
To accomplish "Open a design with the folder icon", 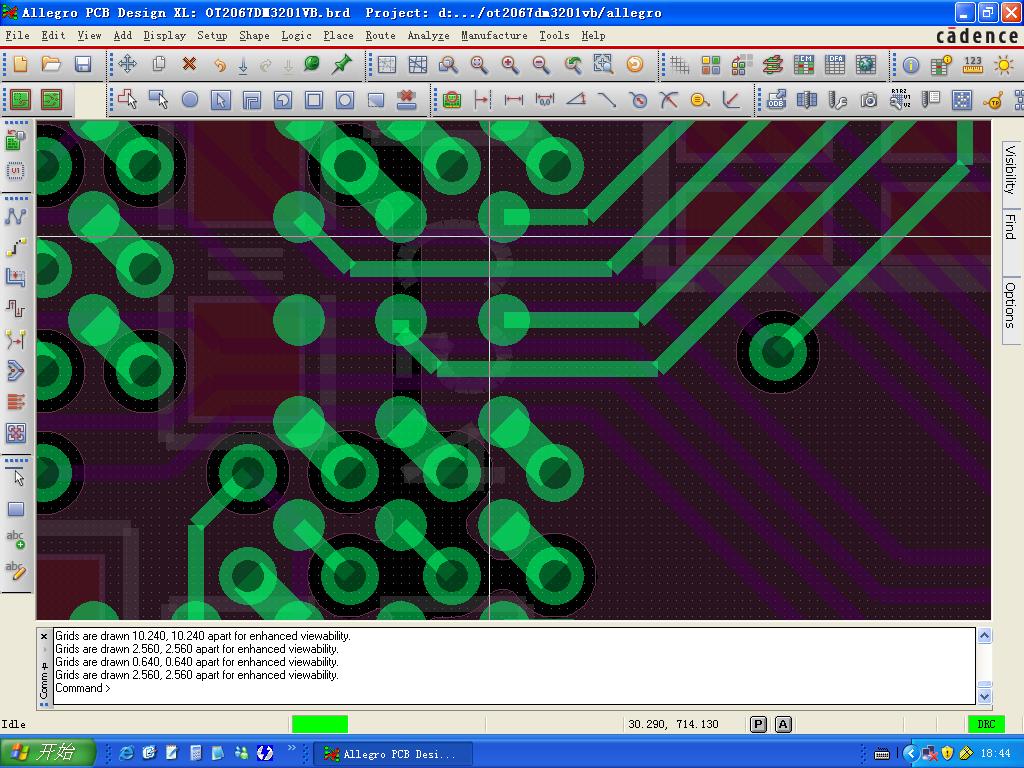I will pyautogui.click(x=51, y=64).
